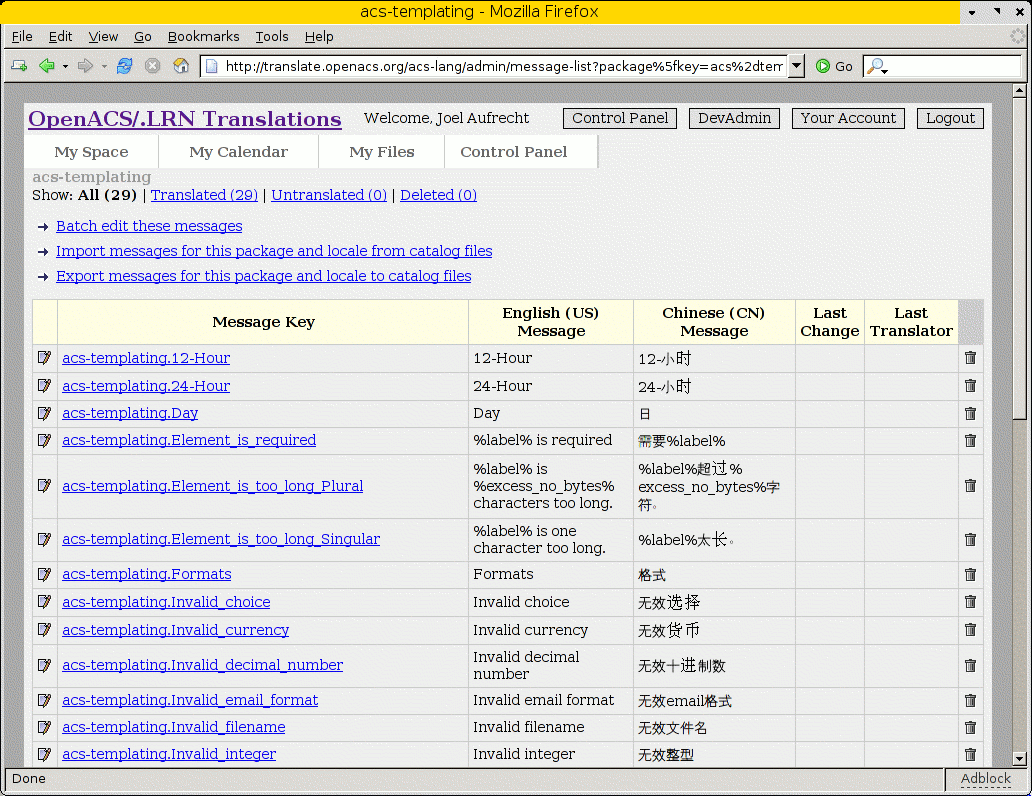Open Batch edit these messages link
The image size is (1032, 796).
[x=149, y=226]
